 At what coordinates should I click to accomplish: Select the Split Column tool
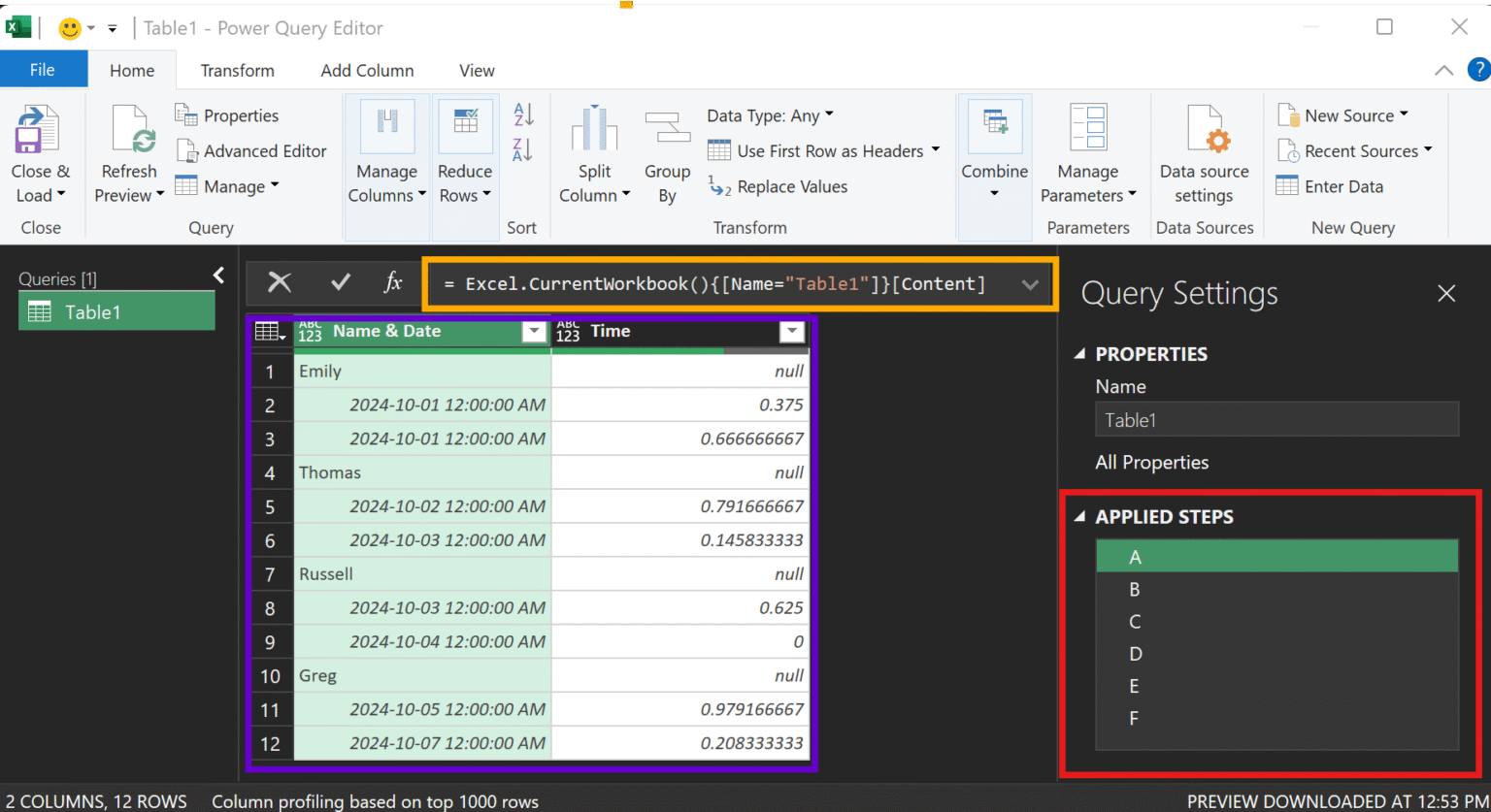(x=594, y=152)
